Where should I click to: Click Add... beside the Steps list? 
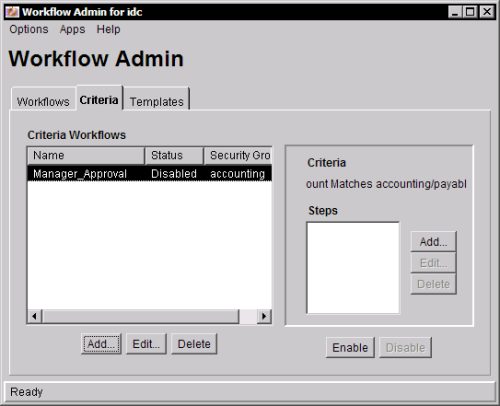coord(433,242)
